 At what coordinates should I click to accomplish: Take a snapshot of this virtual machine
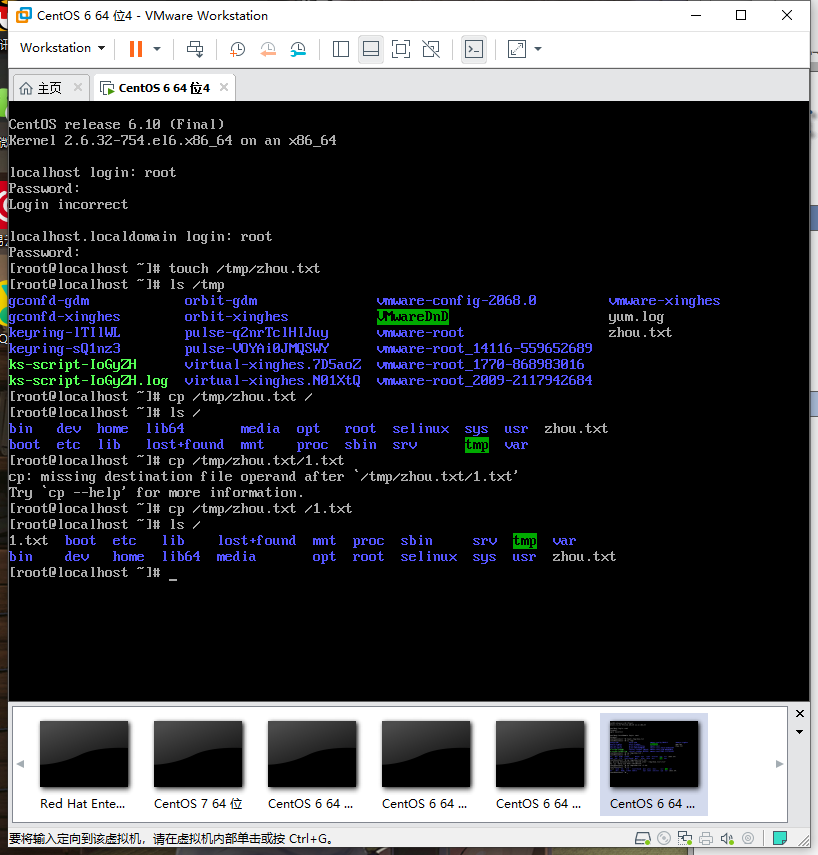(237, 49)
